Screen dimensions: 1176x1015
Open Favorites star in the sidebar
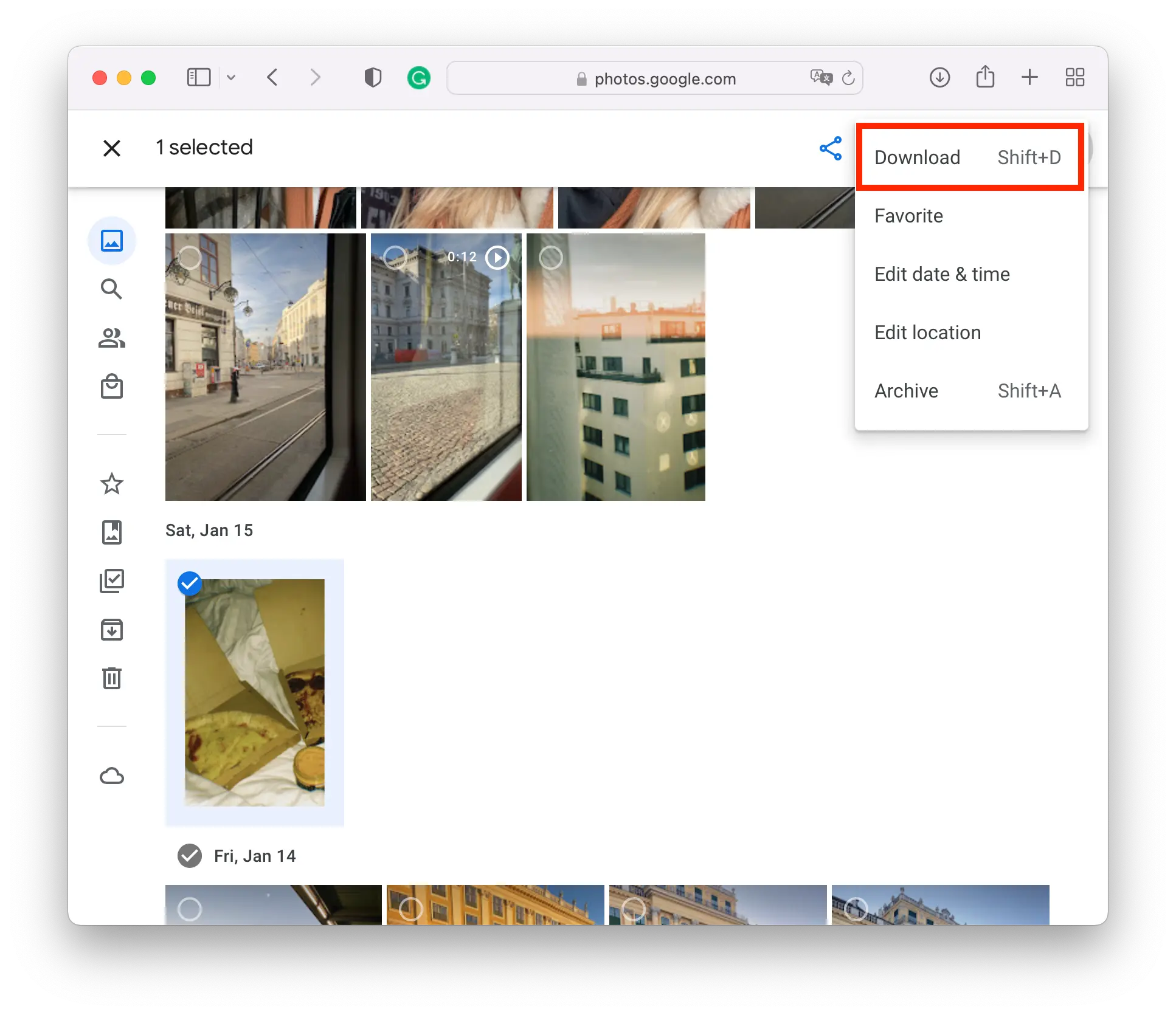(112, 484)
